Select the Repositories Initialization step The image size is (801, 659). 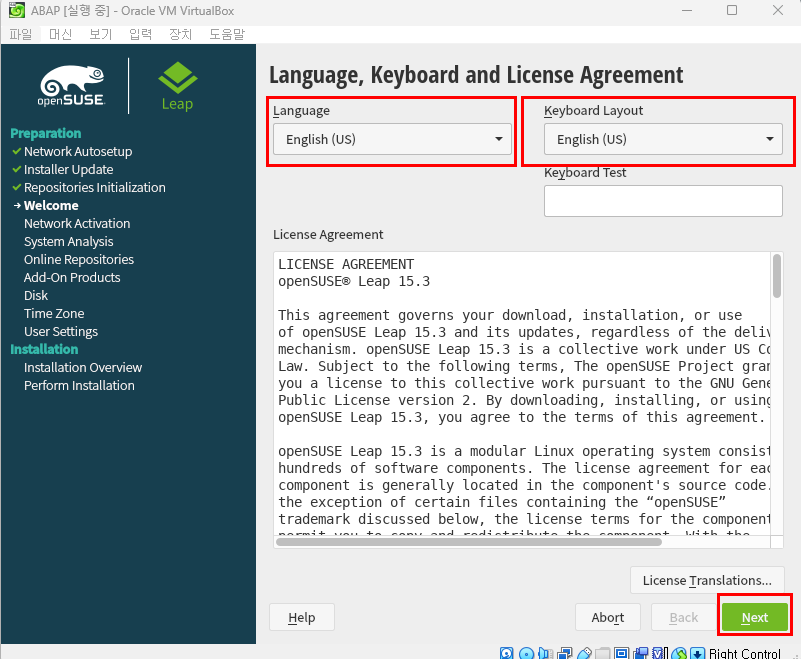pos(95,187)
